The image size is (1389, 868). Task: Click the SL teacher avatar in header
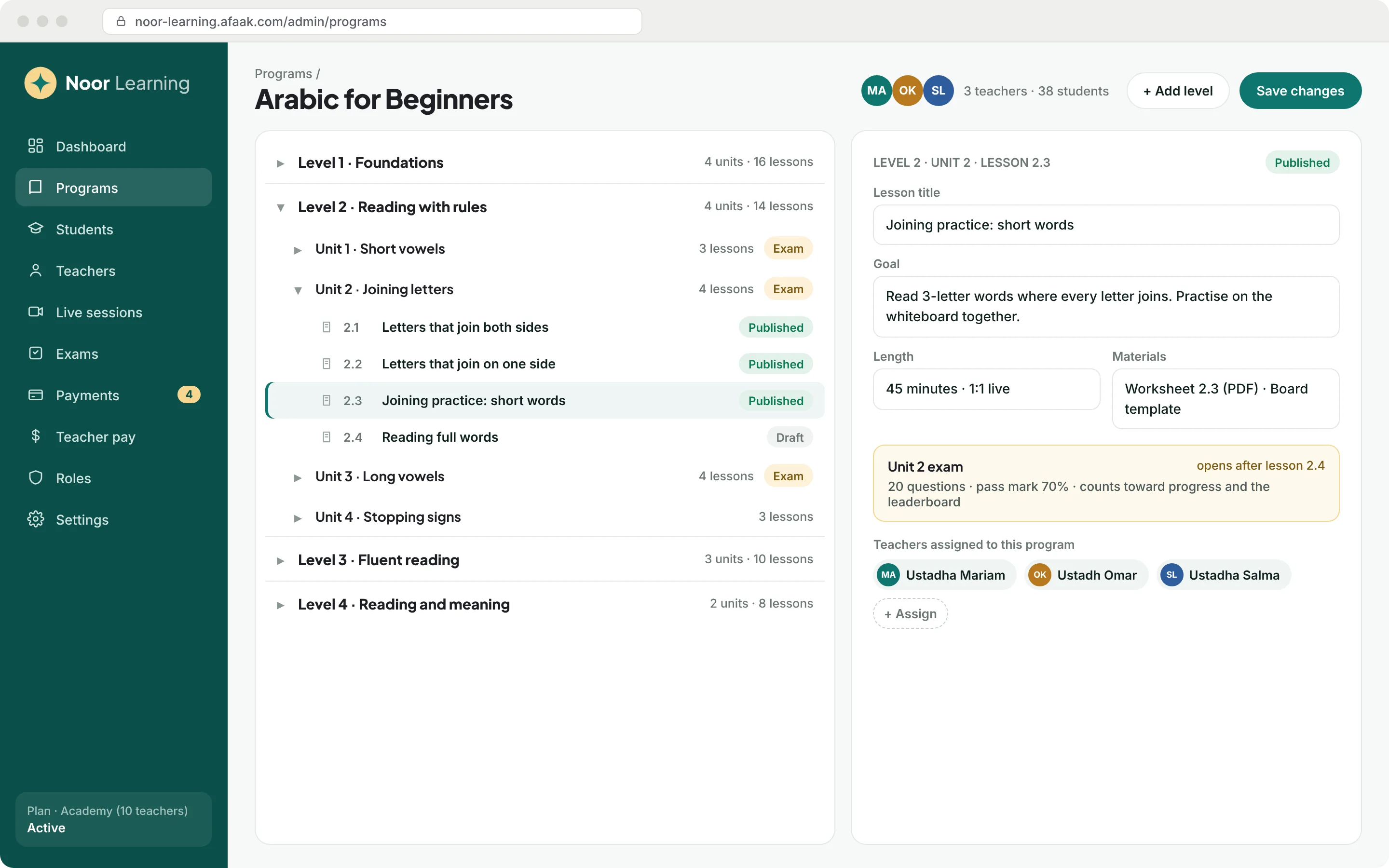pos(939,91)
